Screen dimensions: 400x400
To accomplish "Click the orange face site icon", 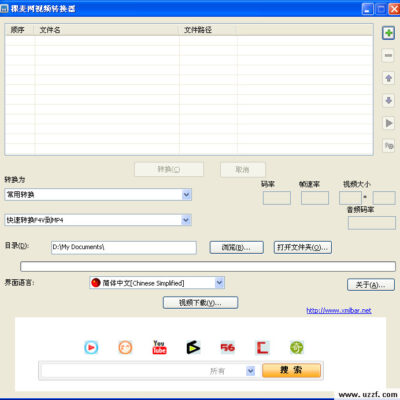I will point(125,348).
